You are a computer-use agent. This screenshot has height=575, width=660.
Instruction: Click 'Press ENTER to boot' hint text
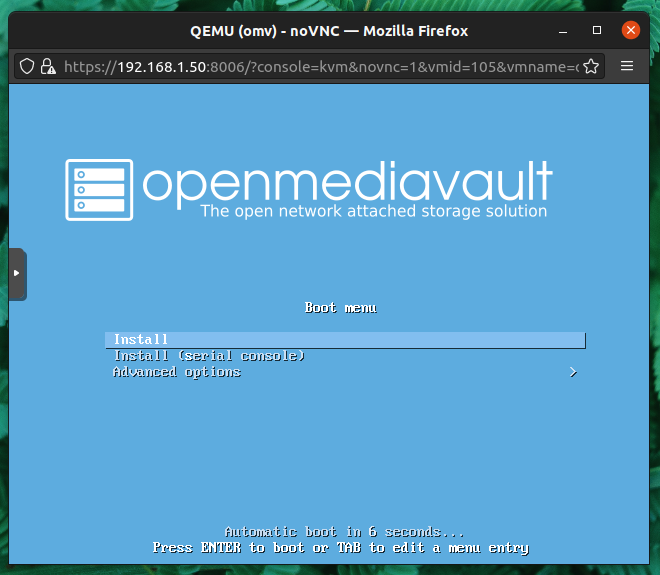[229, 548]
